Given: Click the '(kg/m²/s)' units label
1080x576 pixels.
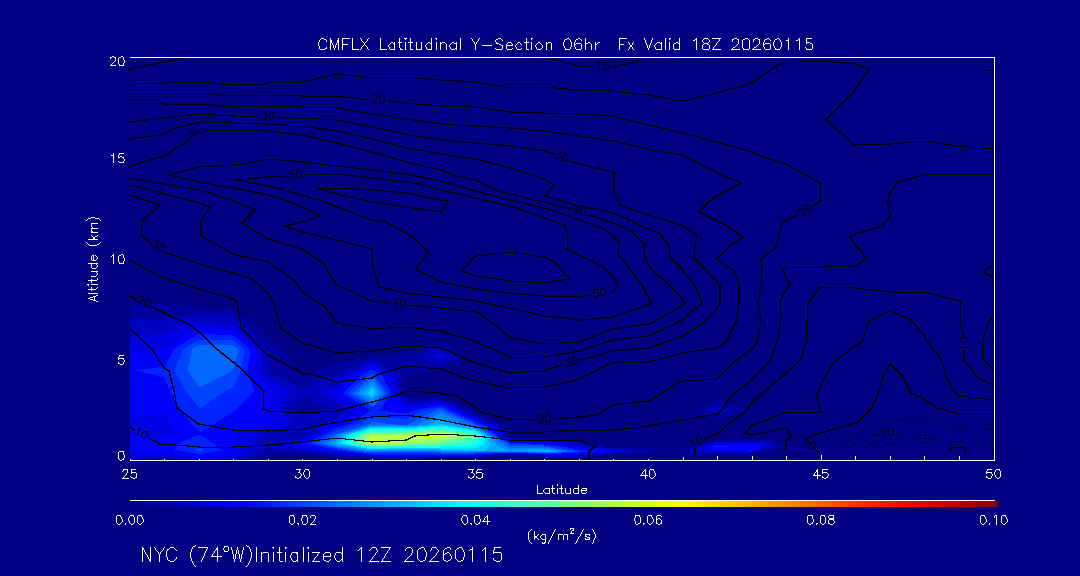Looking at the screenshot, I should click(x=561, y=536).
